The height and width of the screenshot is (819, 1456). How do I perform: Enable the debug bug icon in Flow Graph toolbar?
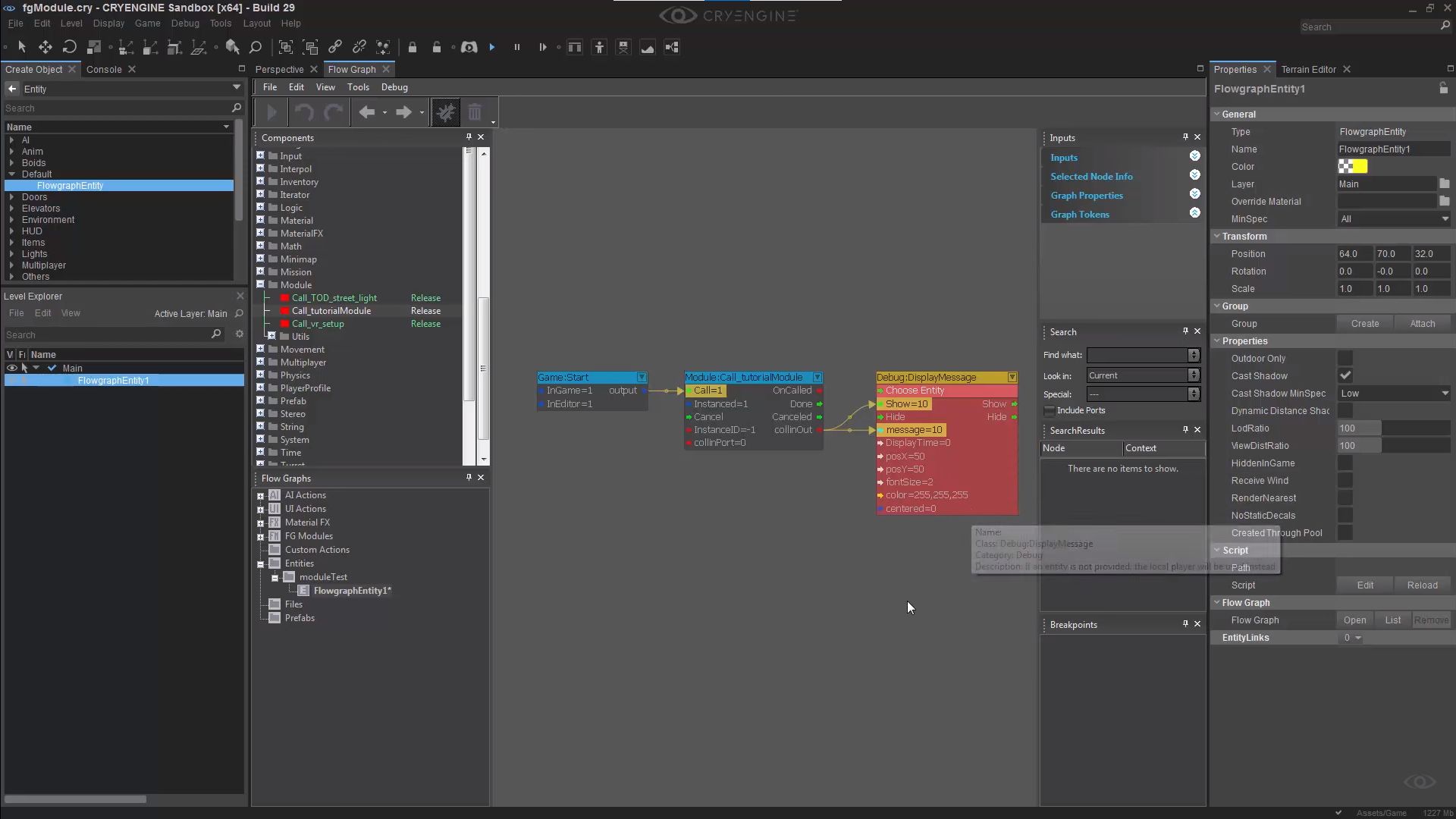(445, 111)
